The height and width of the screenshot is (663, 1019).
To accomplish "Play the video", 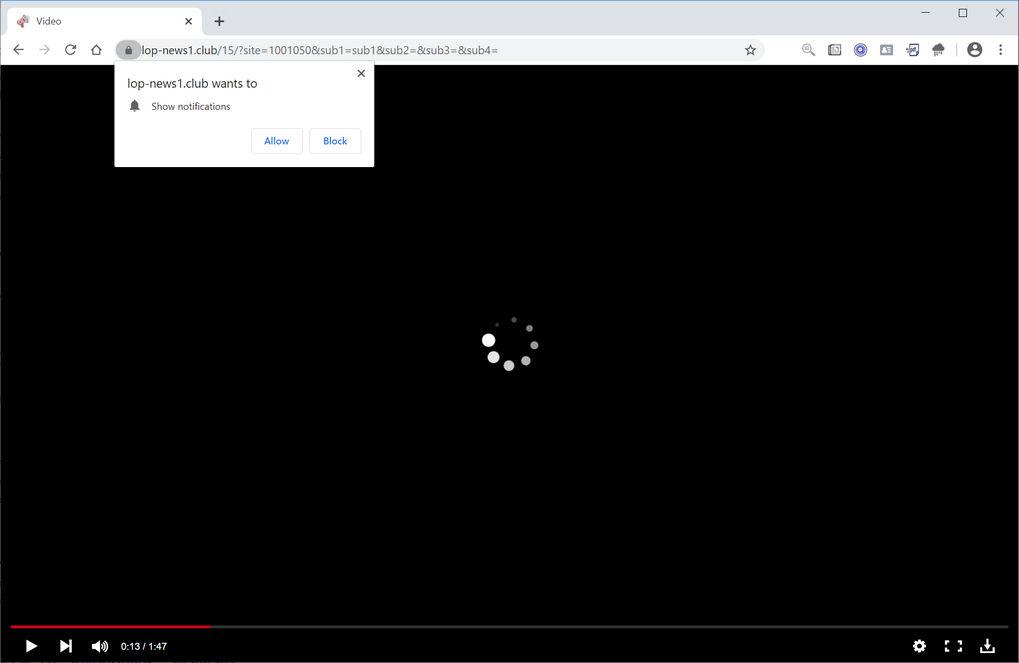I will [30, 646].
